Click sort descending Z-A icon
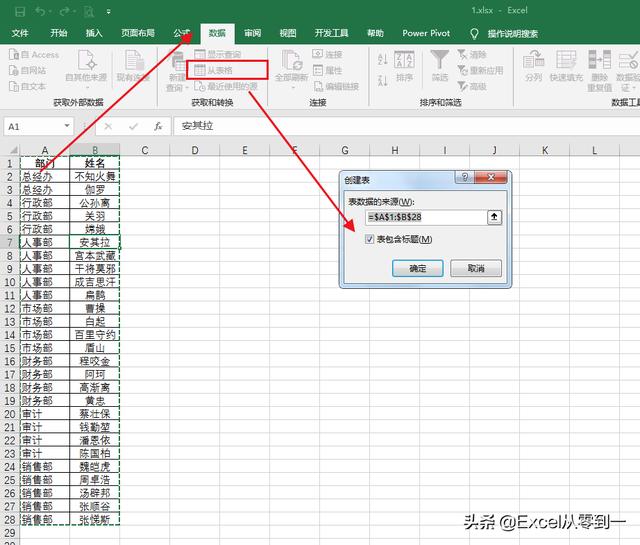This screenshot has height=545, width=640. pos(382,80)
